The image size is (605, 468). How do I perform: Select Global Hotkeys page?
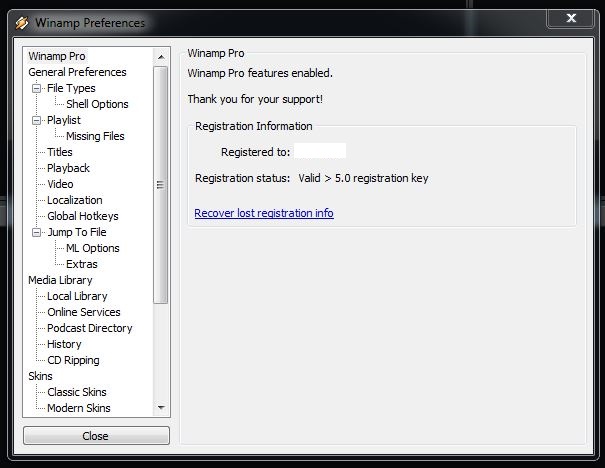point(83,216)
